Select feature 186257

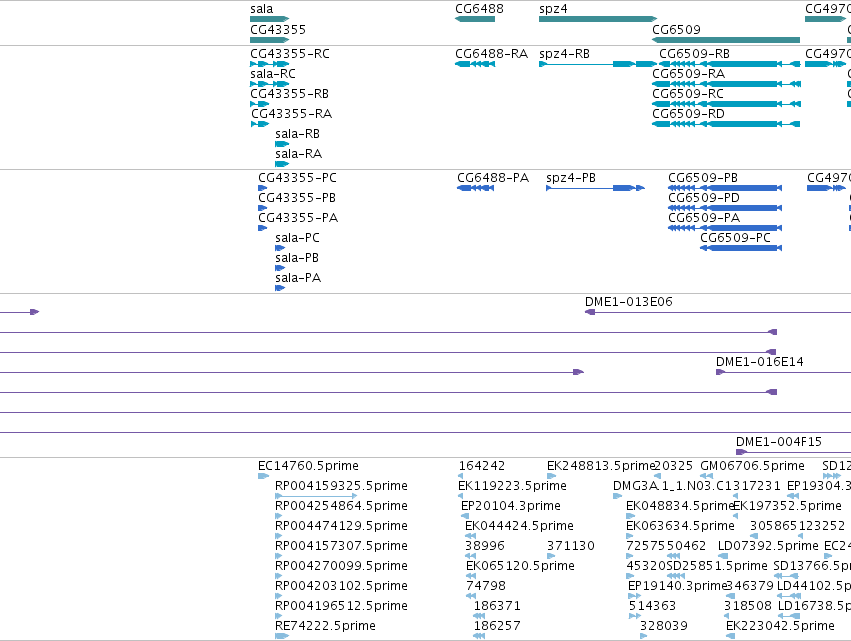tap(479, 636)
